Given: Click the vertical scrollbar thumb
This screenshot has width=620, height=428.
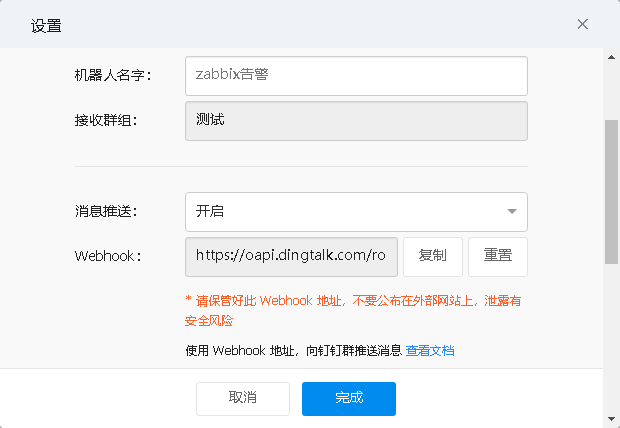Looking at the screenshot, I should tap(611, 192).
